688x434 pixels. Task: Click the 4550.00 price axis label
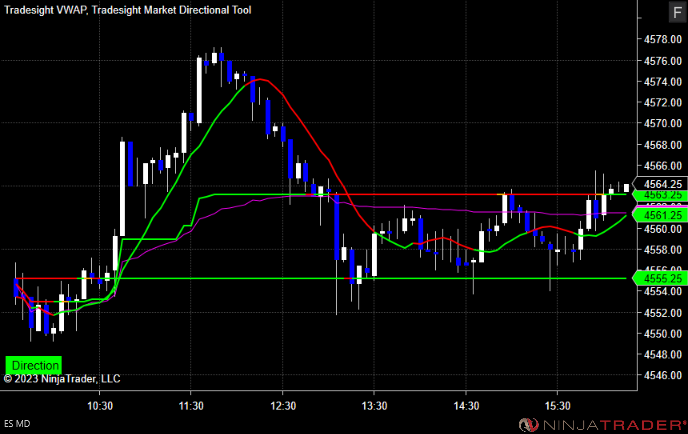pos(663,334)
